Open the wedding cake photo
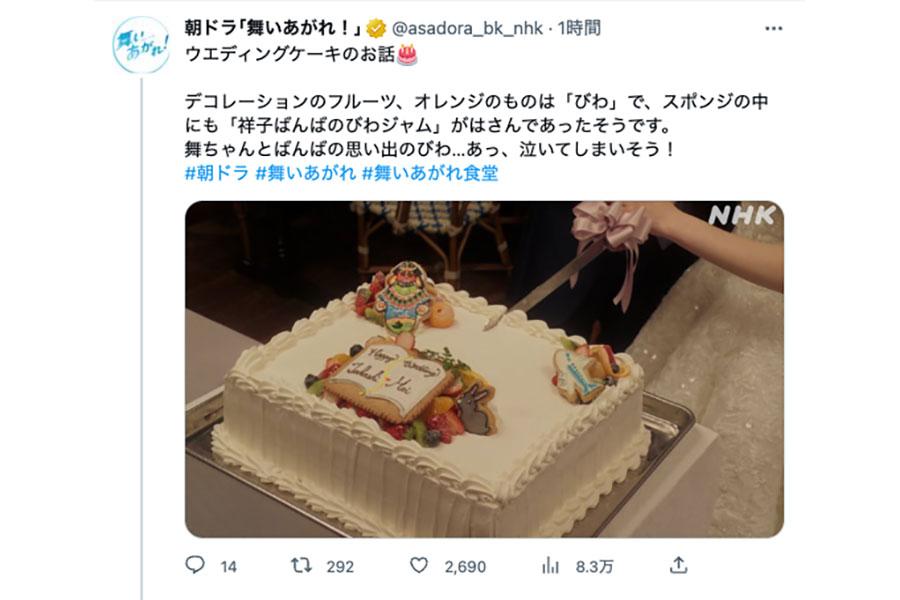Image resolution: width=900 pixels, height=600 pixels. 484,369
